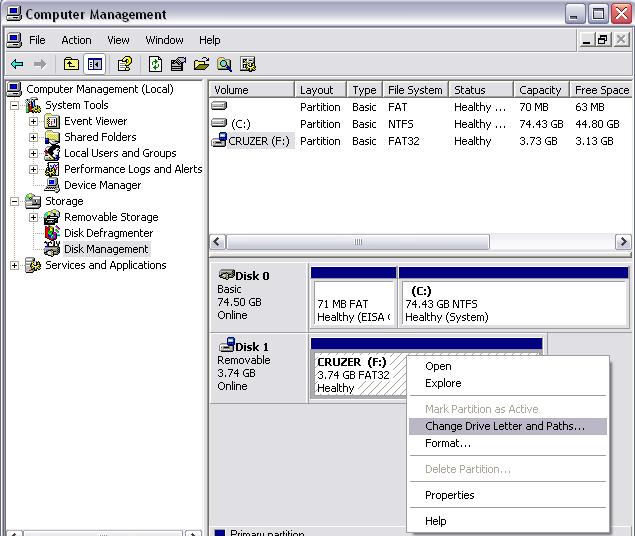Toggle the Show/Hide Console Tree button
The image size is (635, 536).
pos(94,65)
